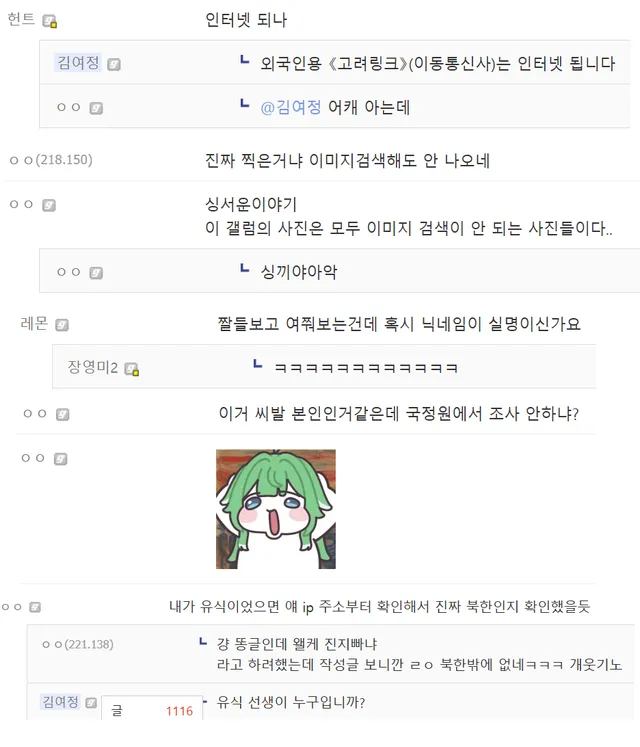Click the gallog icon next to 장영미2
This screenshot has width=640, height=747.
click(131, 369)
